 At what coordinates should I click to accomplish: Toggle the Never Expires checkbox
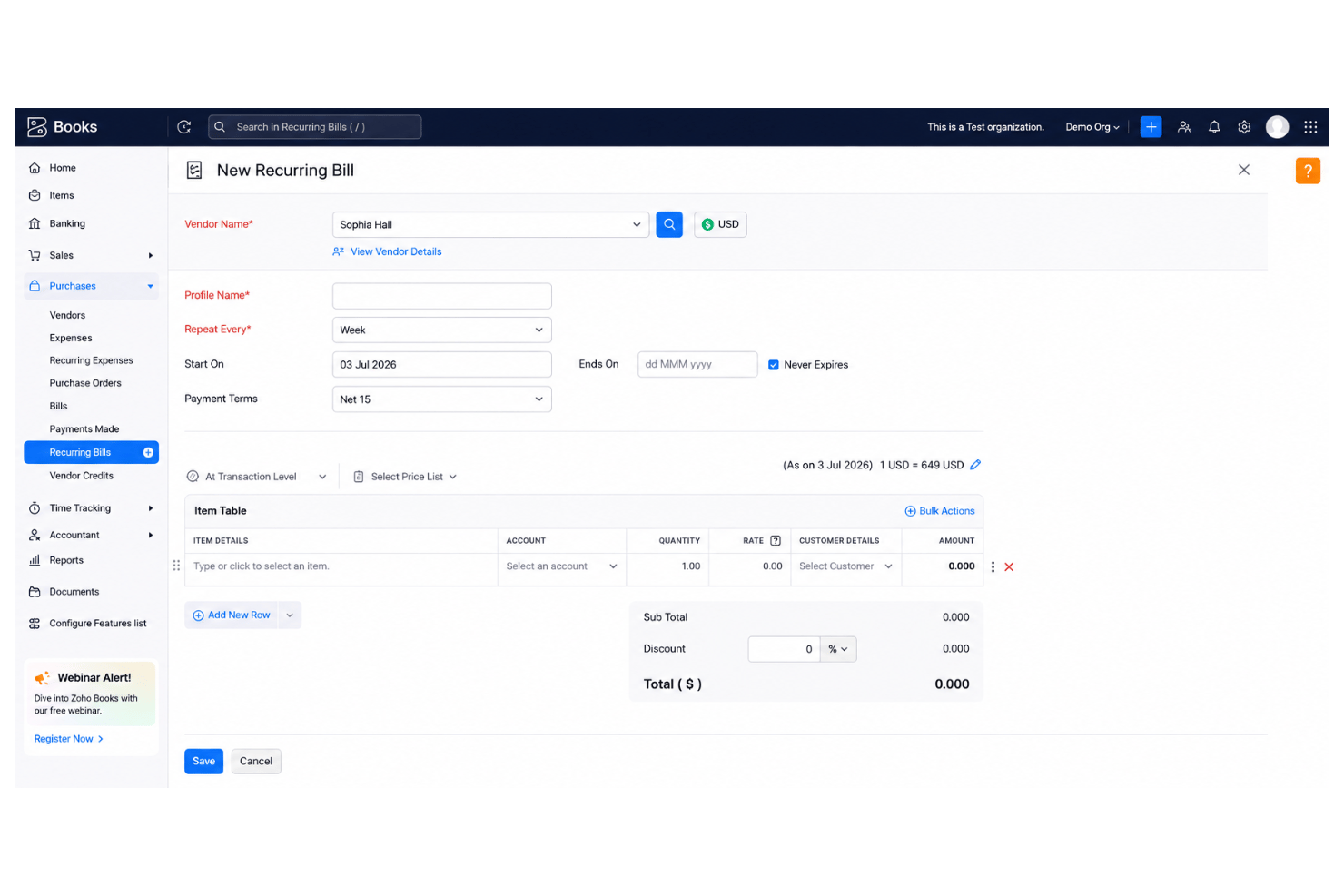pos(774,365)
